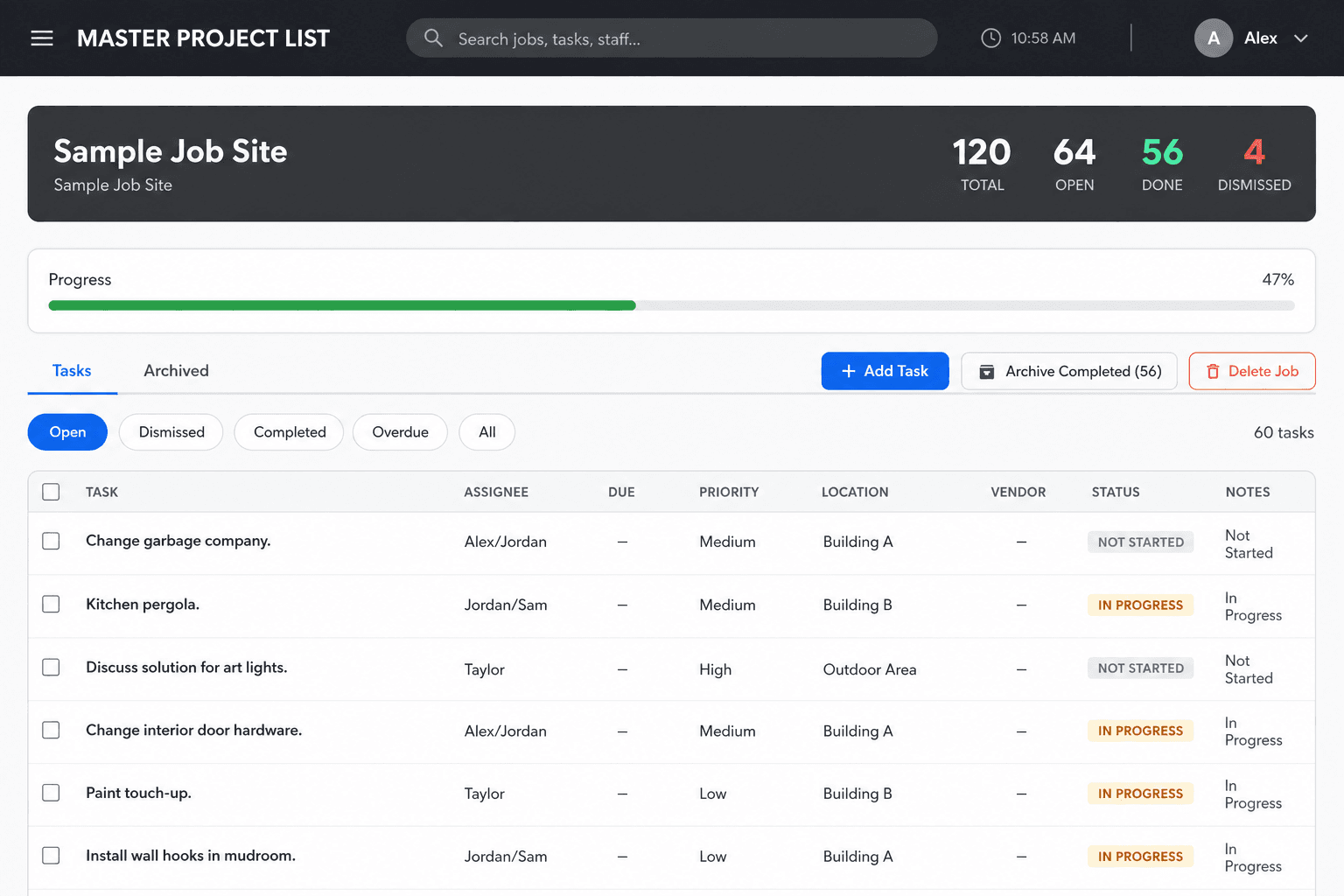Click the MASTER PROJECT LIST title
The height and width of the screenshot is (896, 1344).
click(203, 38)
